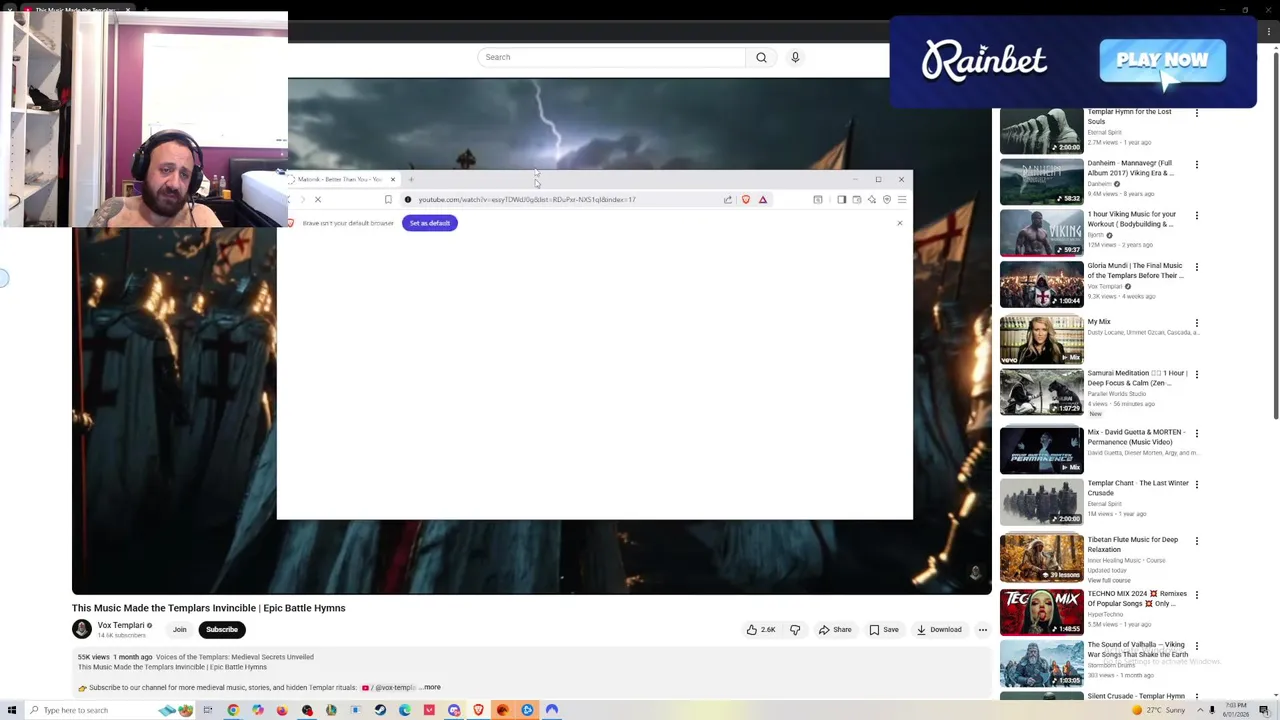Set Brave as default browser
Screen dimensions: 1280x720
pos(430,223)
